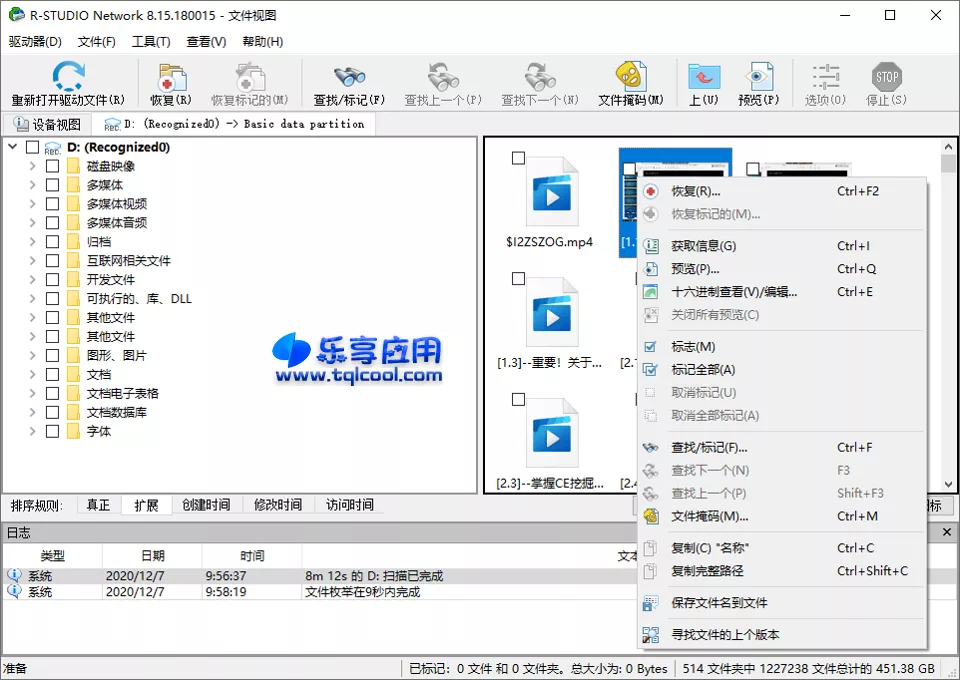Click the Up (上) folder toolbar icon
The image size is (960, 680).
click(703, 77)
